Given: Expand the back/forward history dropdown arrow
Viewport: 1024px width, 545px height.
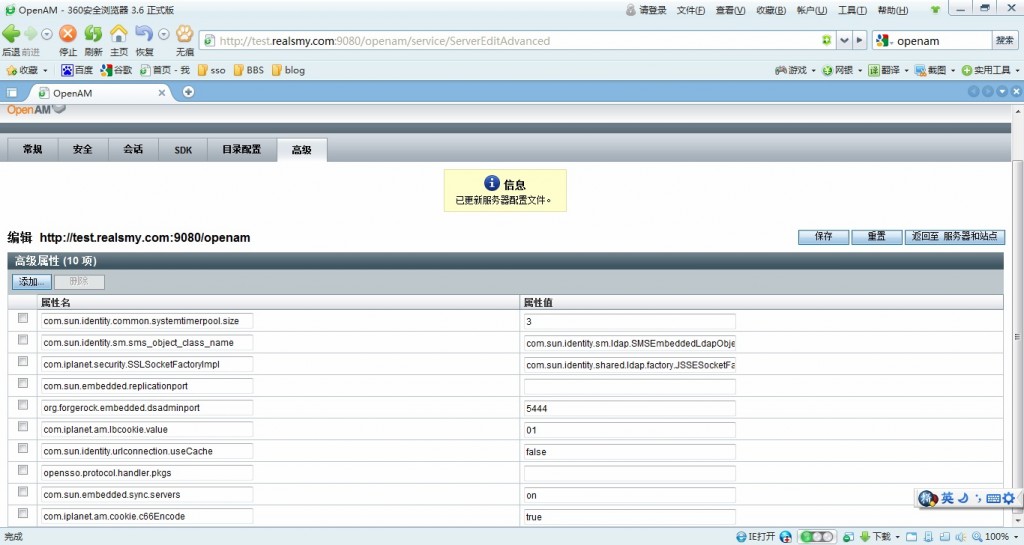Looking at the screenshot, I should (x=46, y=34).
